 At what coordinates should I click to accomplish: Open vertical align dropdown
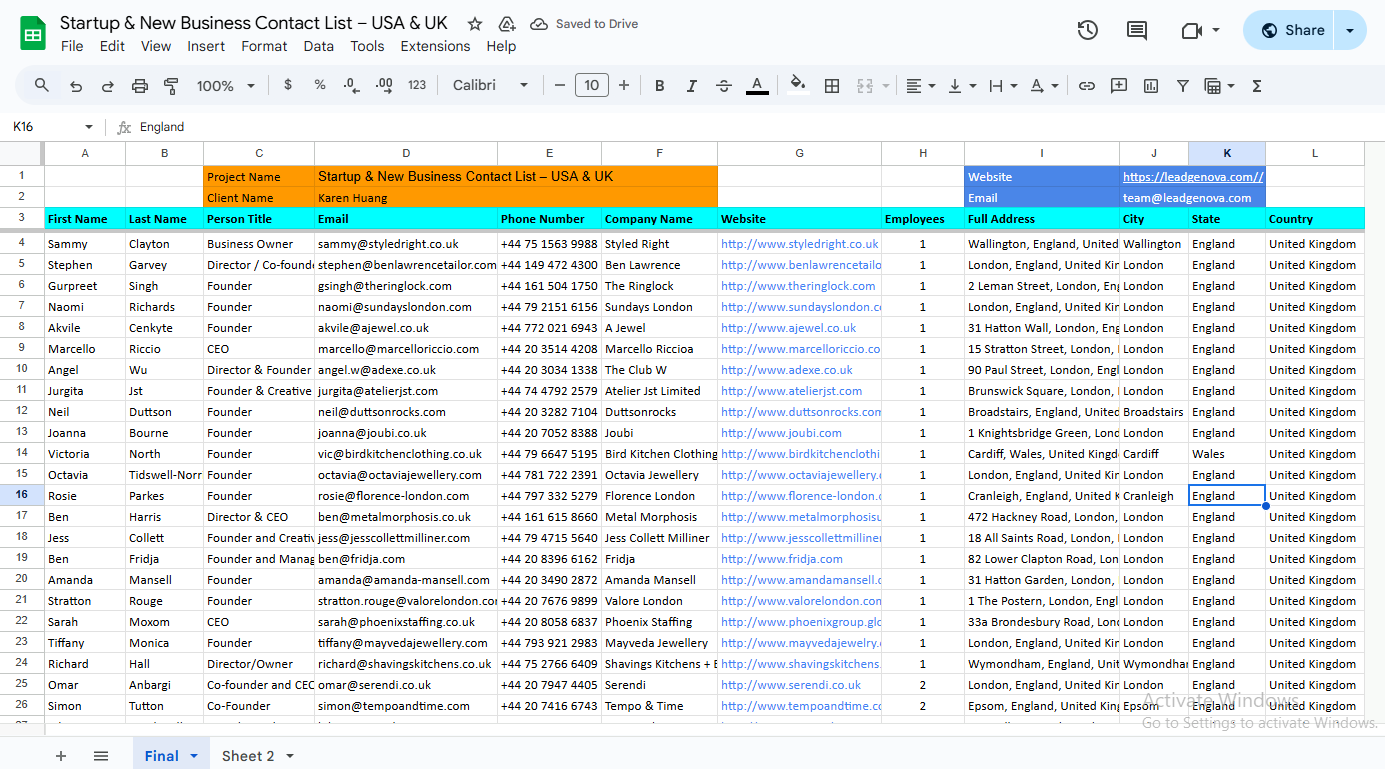[x=961, y=86]
